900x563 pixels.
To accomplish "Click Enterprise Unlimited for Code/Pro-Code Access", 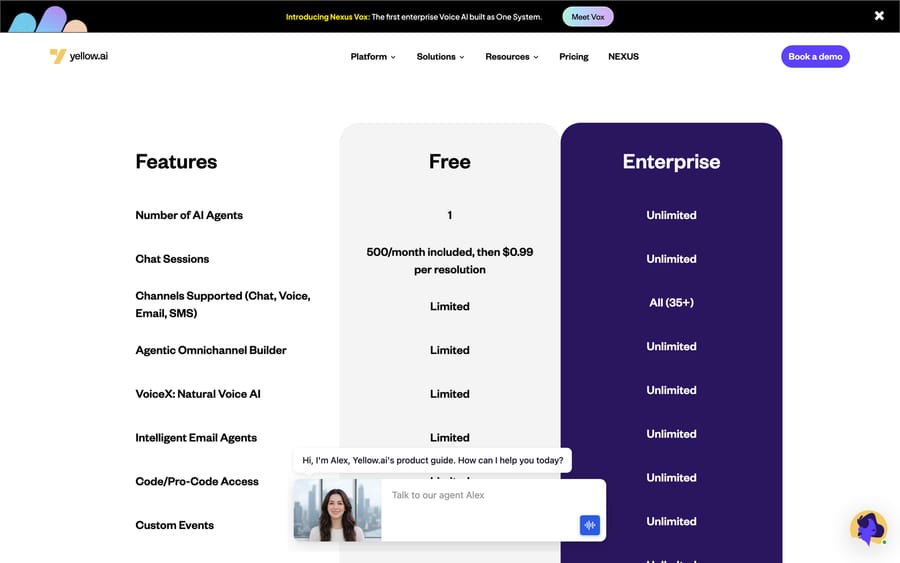I will [671, 477].
